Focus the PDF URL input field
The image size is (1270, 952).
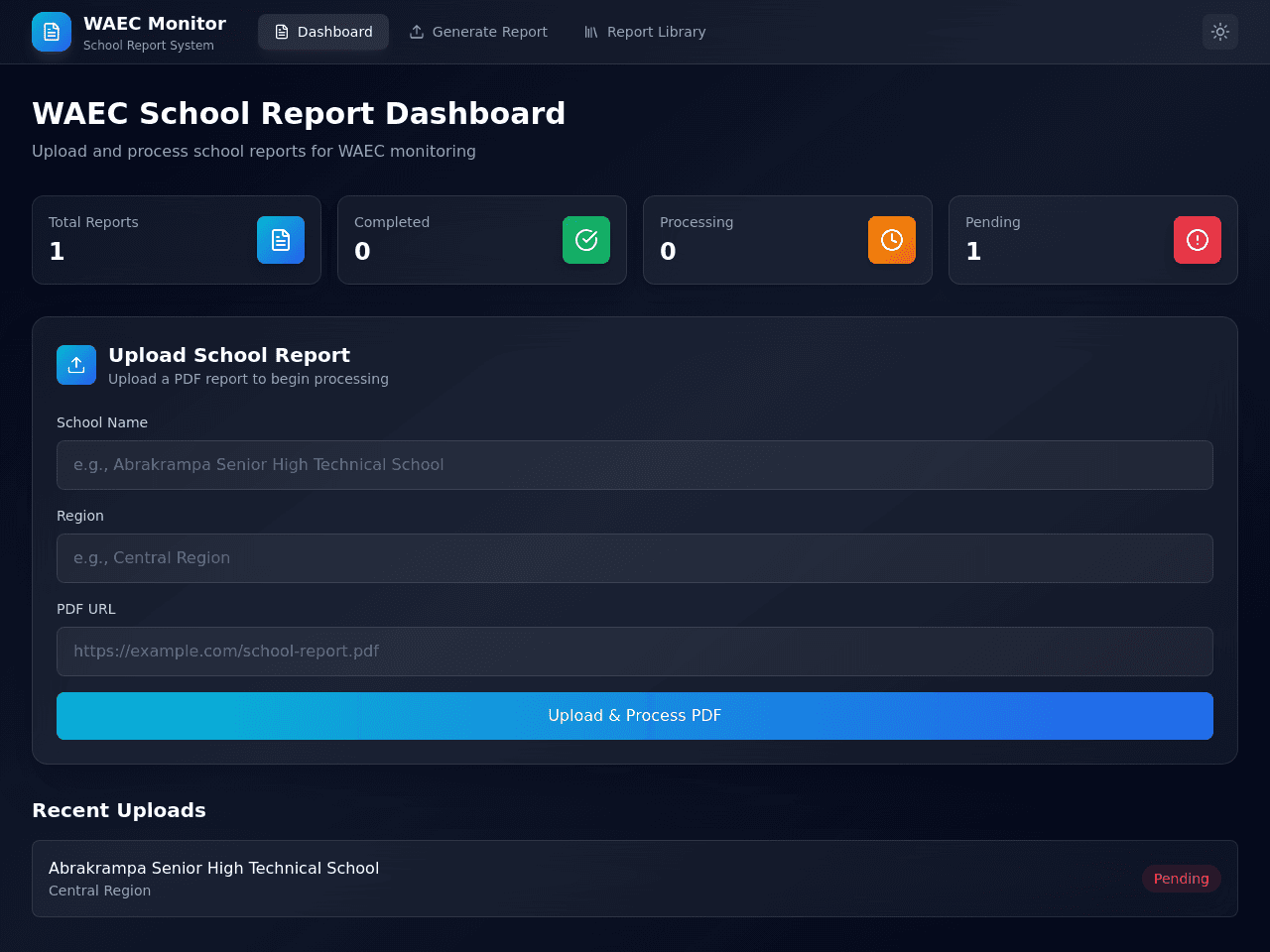635,652
